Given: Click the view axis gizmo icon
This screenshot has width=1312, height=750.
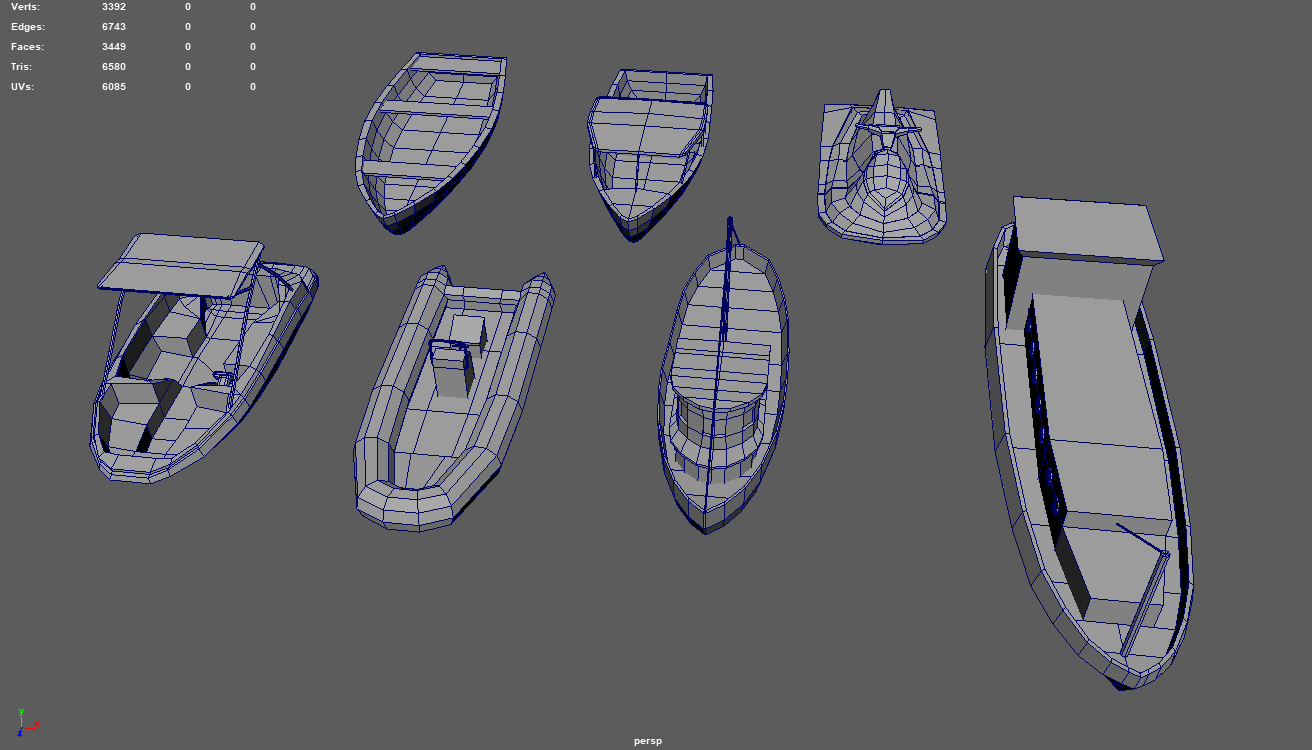Looking at the screenshot, I should [x=27, y=723].
